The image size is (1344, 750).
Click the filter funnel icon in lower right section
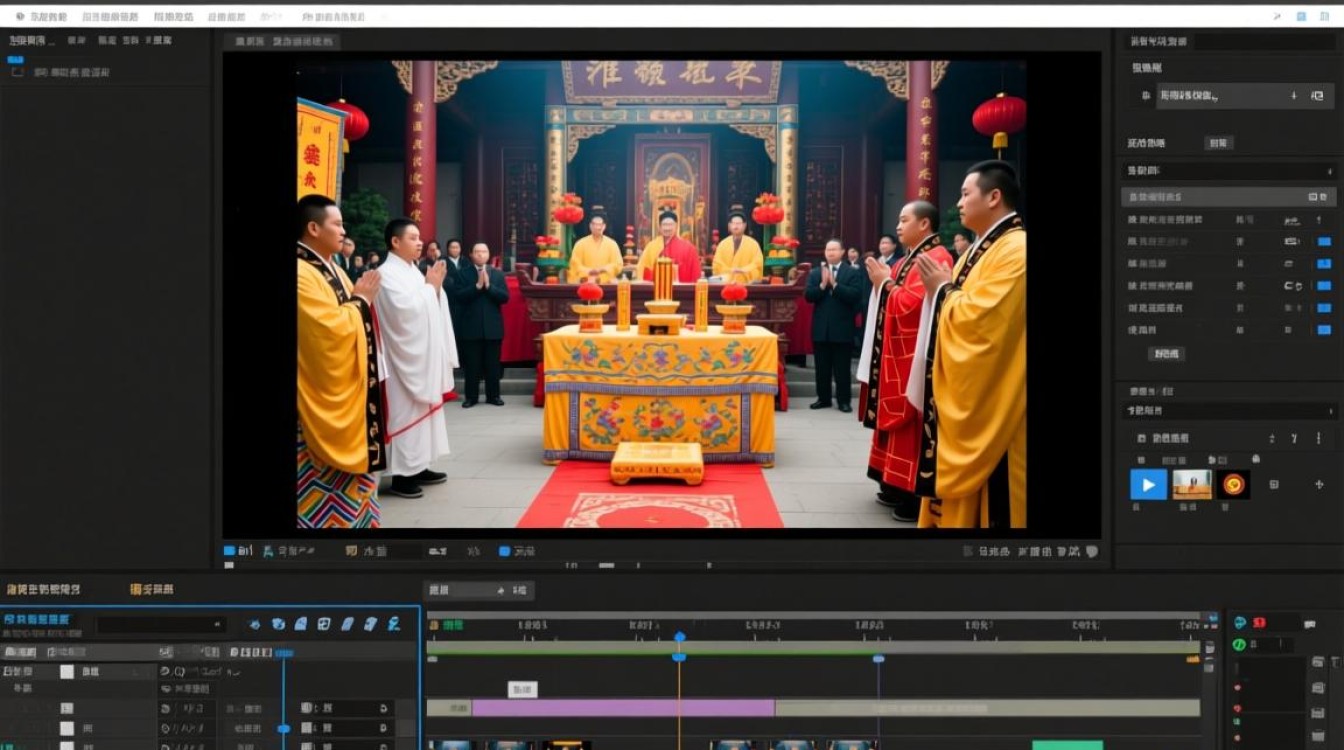point(1294,438)
